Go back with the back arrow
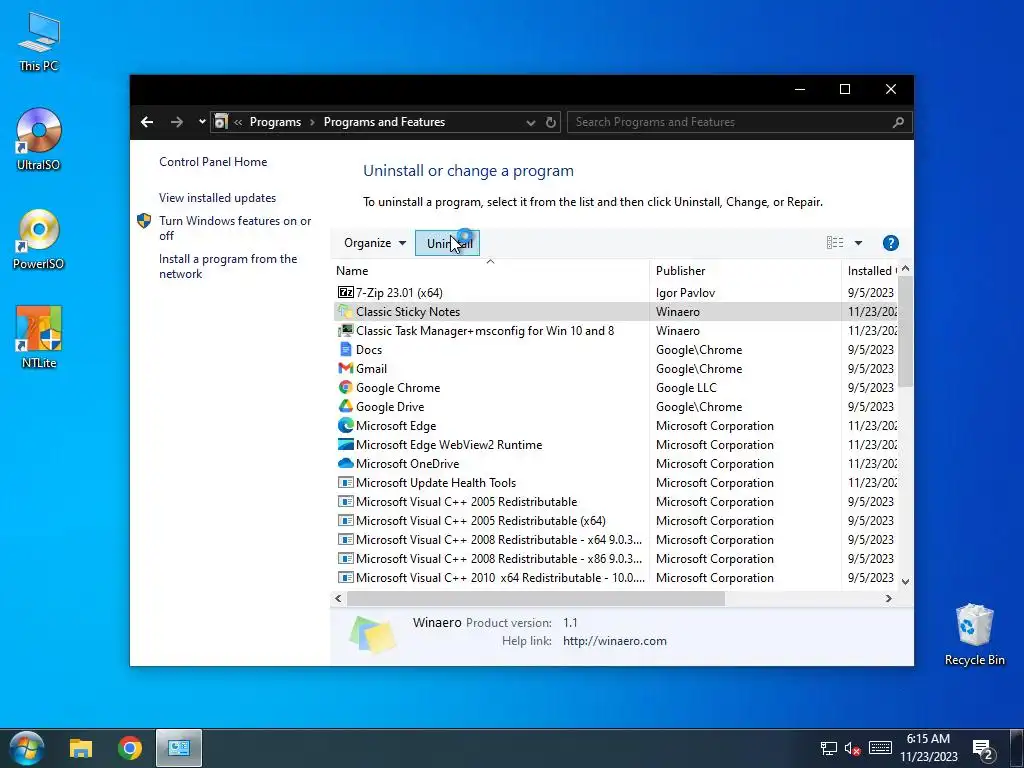 pos(147,122)
